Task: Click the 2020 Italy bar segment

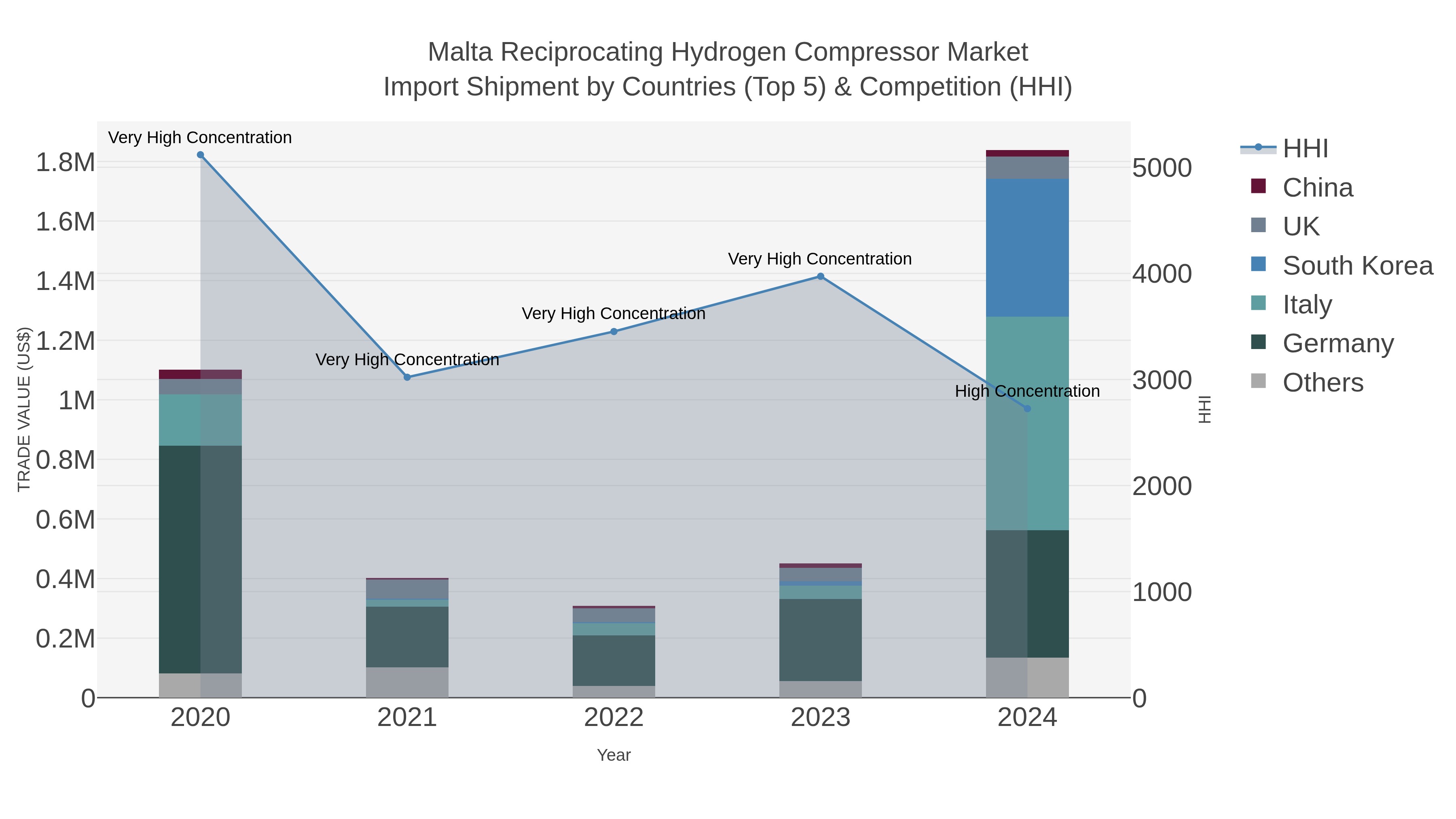Action: [x=200, y=420]
